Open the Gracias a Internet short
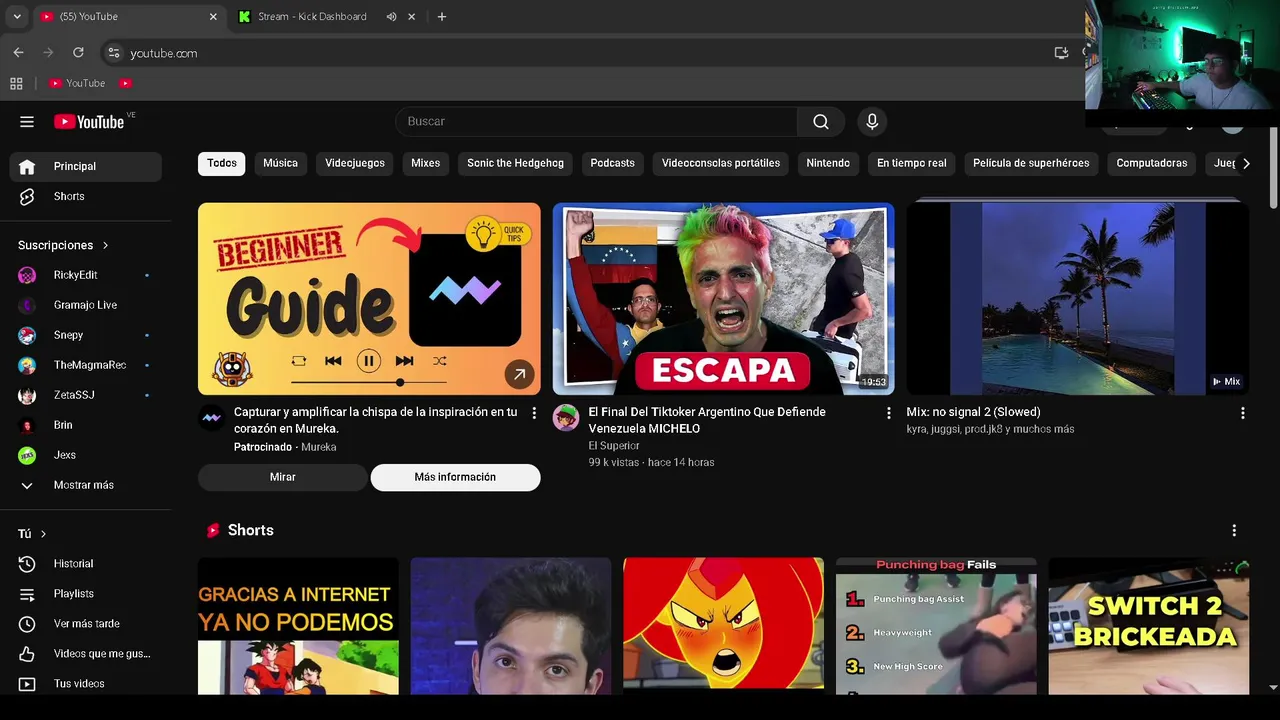Image resolution: width=1280 pixels, height=720 pixels. click(298, 626)
